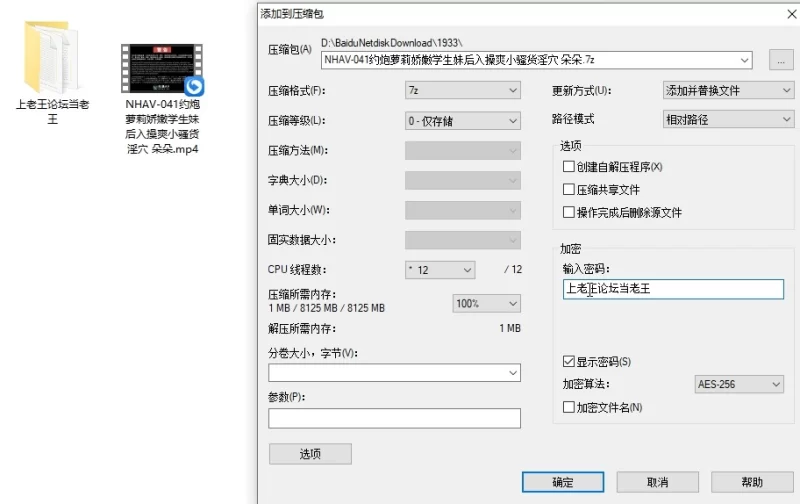Screen dimensions: 800x504
Task: Open help with the 帮助 button
Action: (x=752, y=482)
